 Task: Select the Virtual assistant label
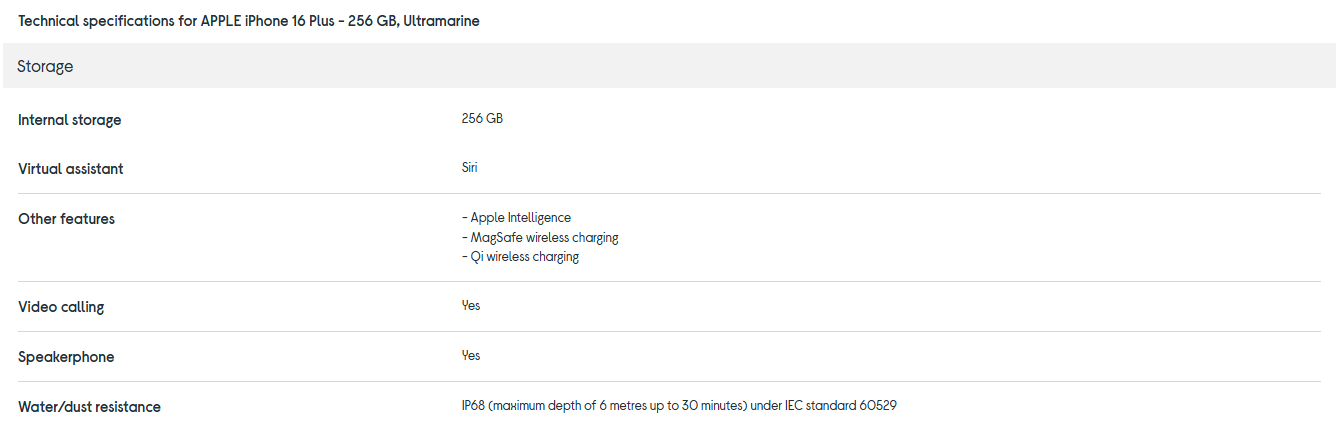pos(71,169)
